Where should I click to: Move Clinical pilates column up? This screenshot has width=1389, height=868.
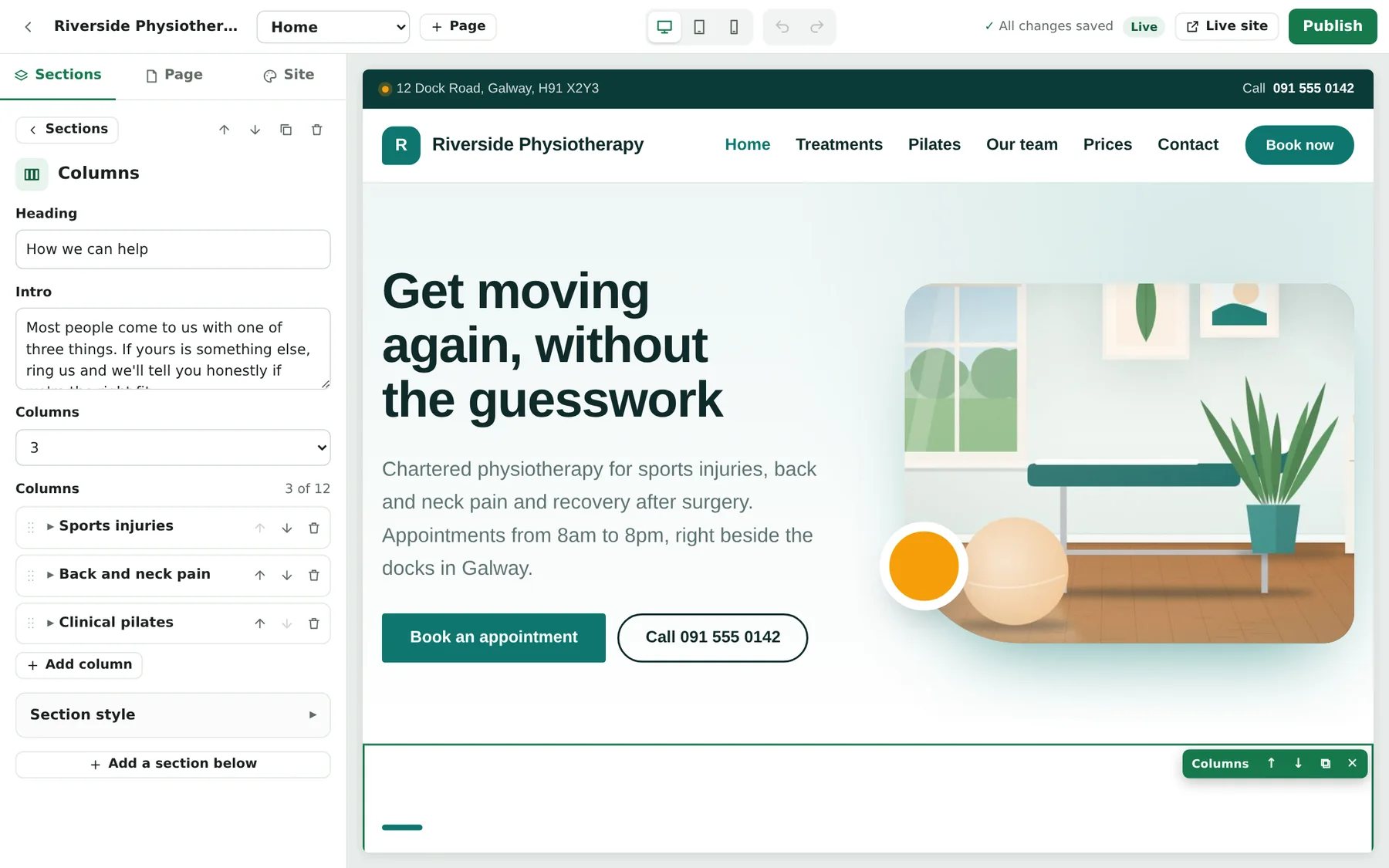click(x=260, y=623)
